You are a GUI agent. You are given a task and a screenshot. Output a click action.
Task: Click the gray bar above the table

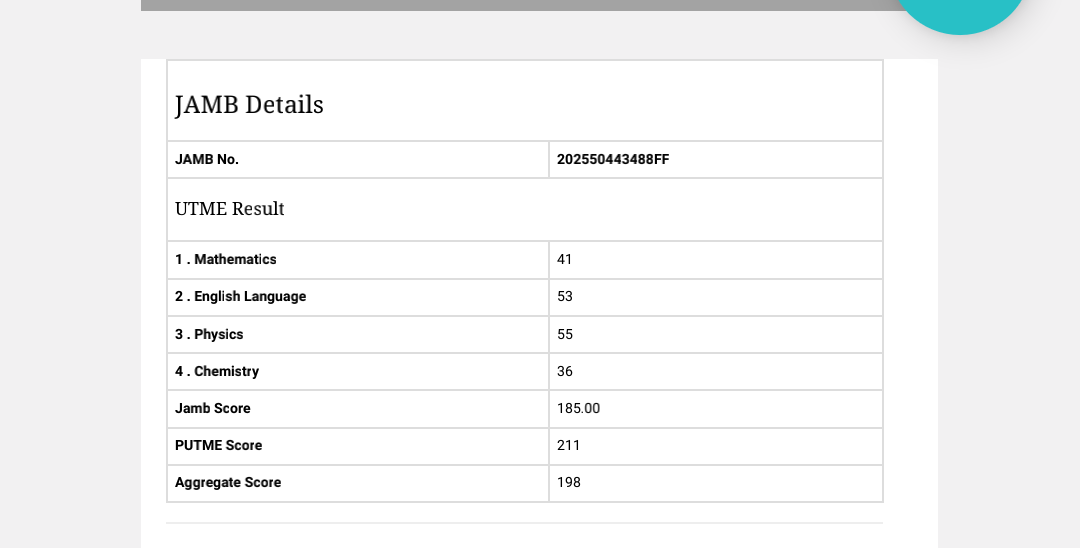coord(500,5)
